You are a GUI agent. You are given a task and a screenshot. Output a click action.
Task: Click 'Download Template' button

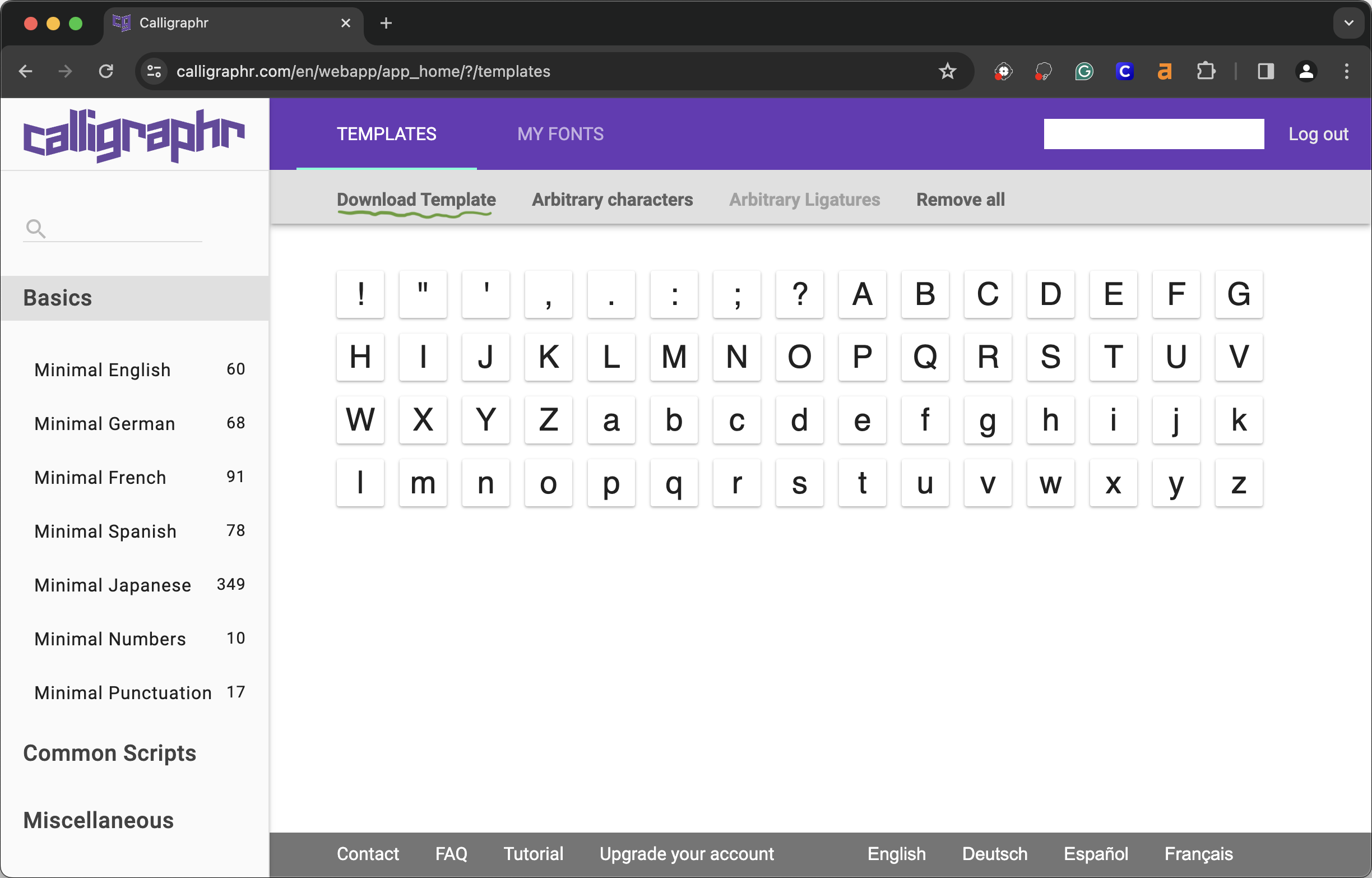pos(415,199)
